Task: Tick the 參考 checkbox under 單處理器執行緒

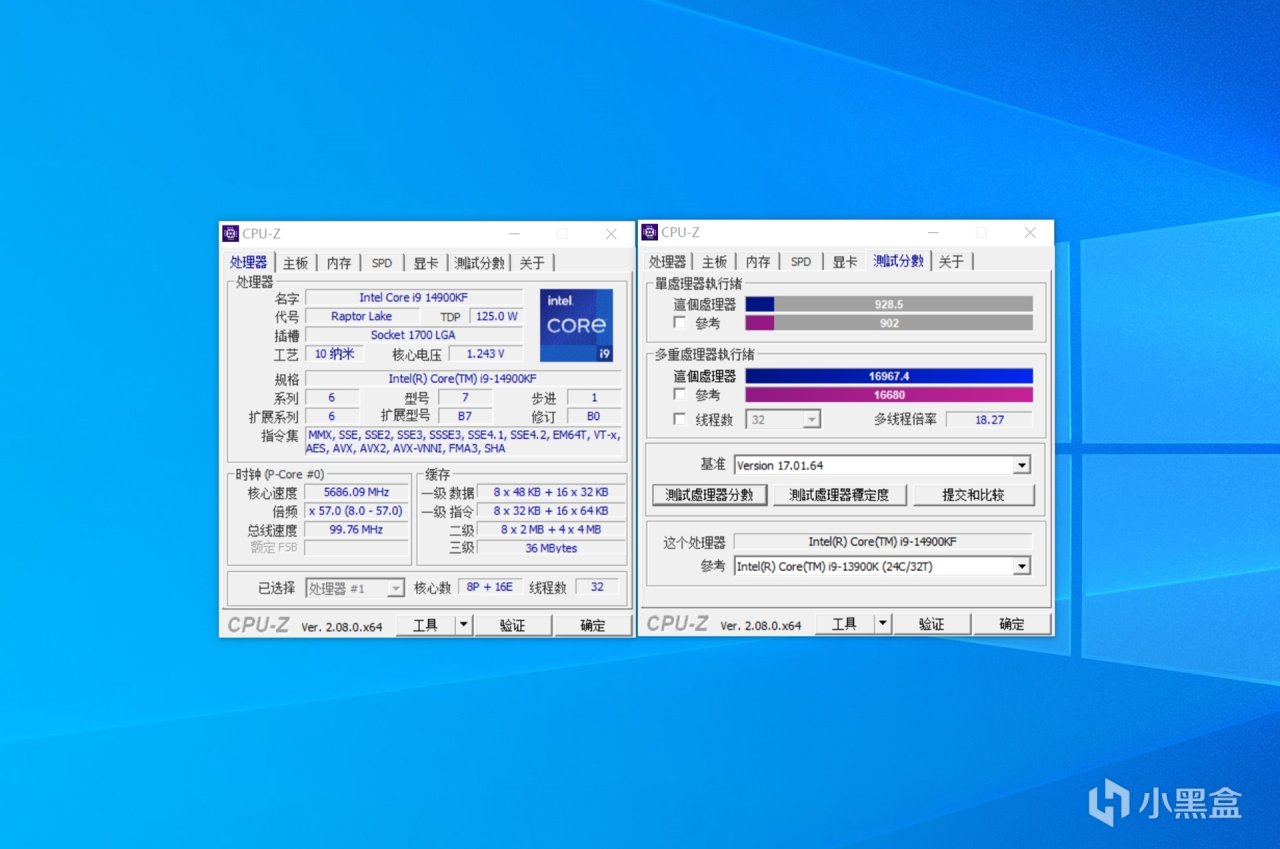Action: tap(680, 323)
